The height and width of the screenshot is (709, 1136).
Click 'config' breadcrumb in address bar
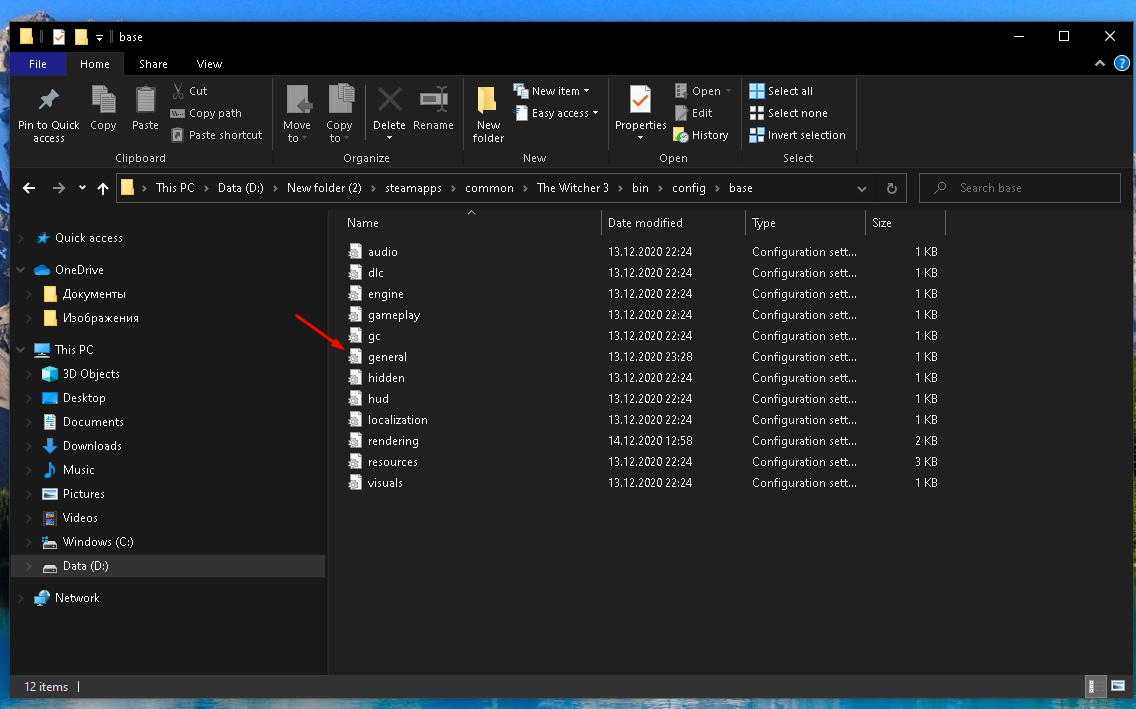tap(688, 188)
